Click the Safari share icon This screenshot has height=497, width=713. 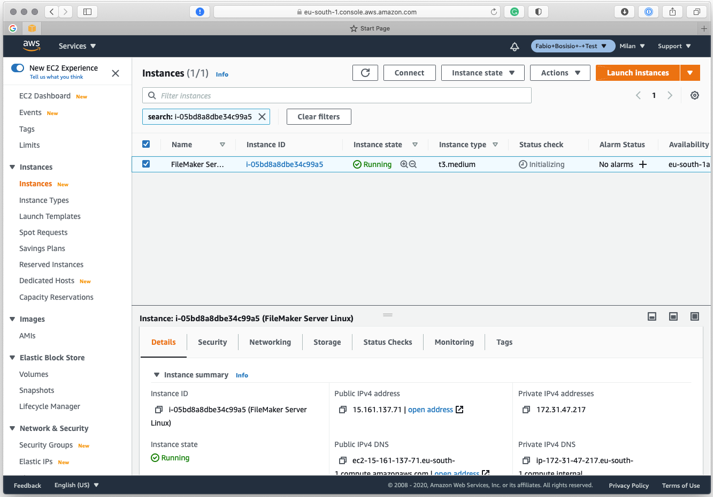[672, 12]
